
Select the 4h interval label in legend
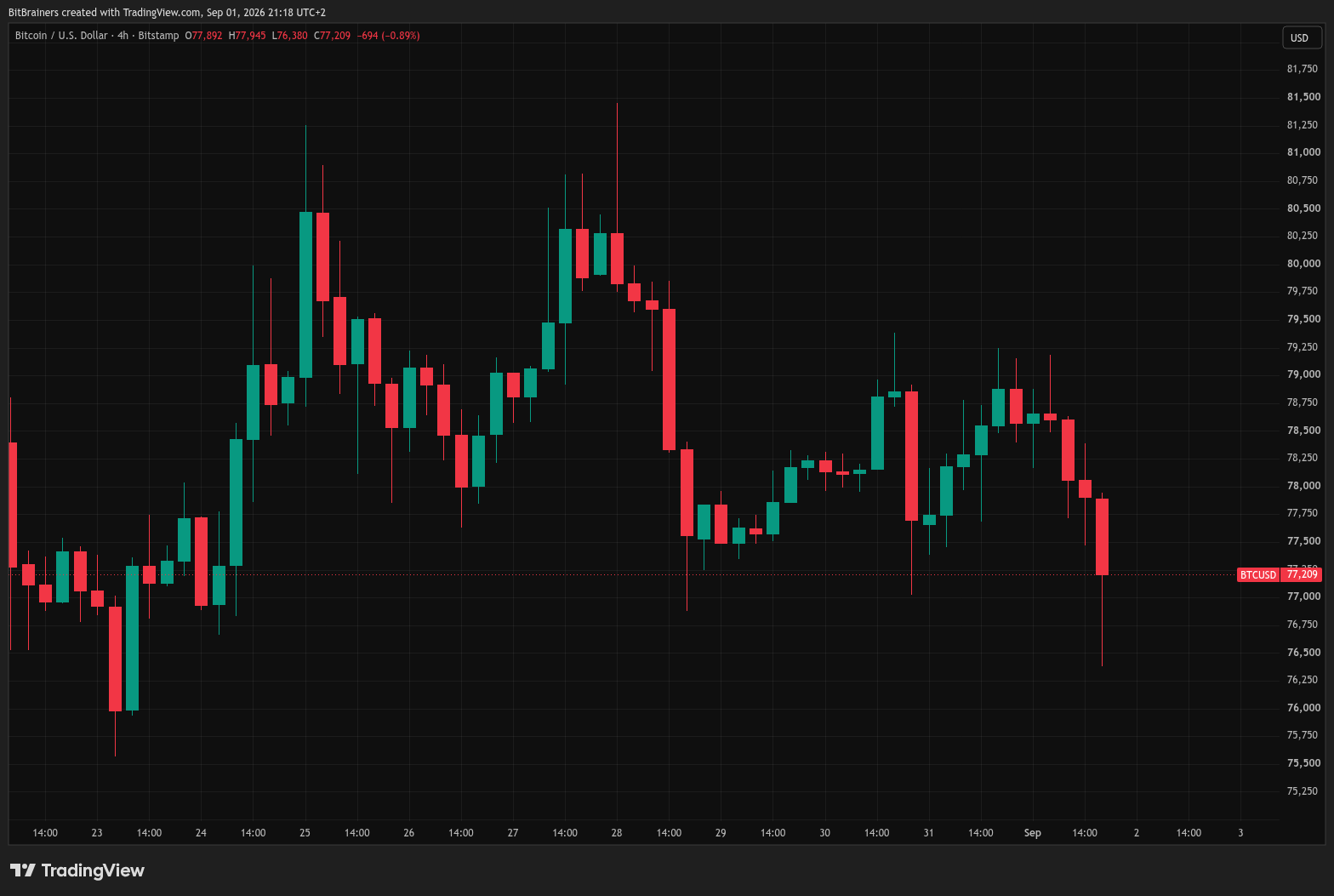tap(123, 36)
